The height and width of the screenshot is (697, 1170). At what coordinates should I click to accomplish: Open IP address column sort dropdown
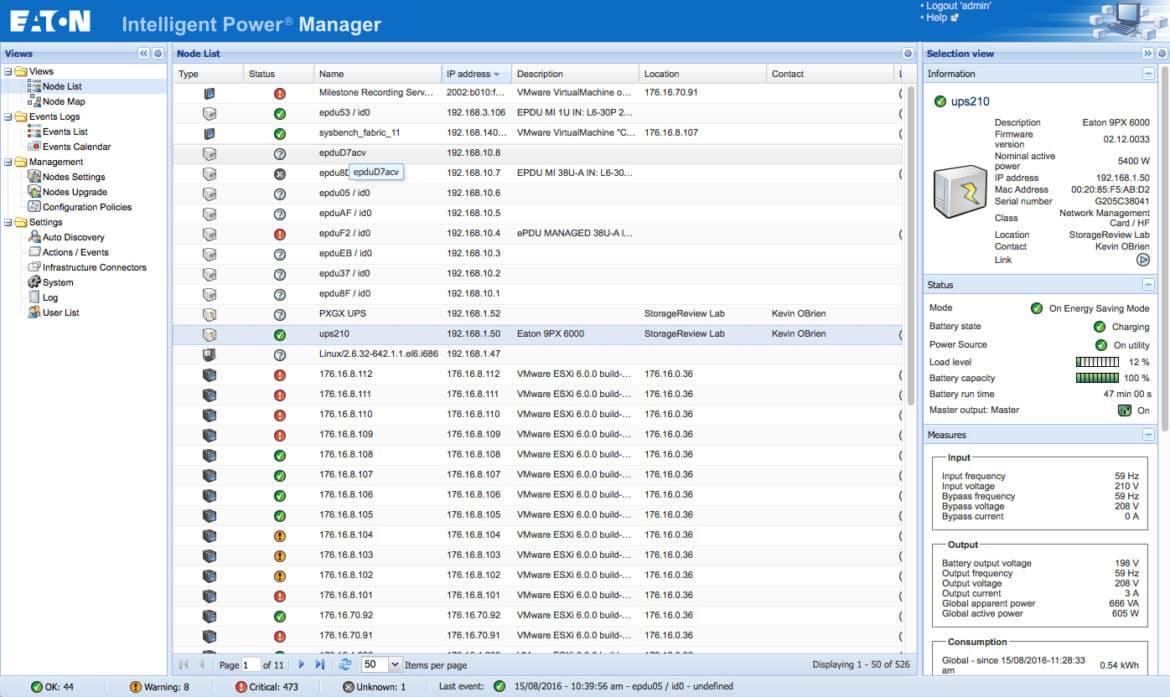point(497,74)
